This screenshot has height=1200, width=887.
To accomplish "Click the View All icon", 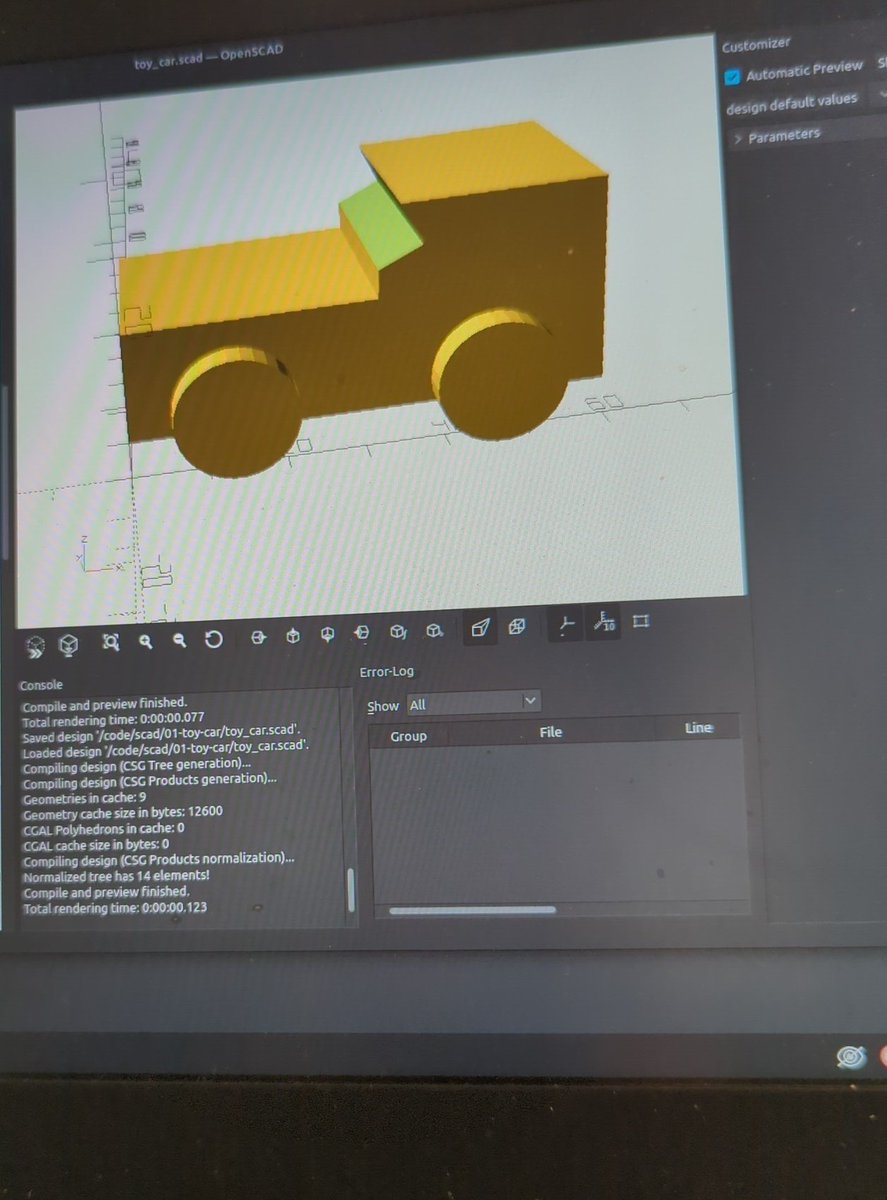I will tap(111, 642).
